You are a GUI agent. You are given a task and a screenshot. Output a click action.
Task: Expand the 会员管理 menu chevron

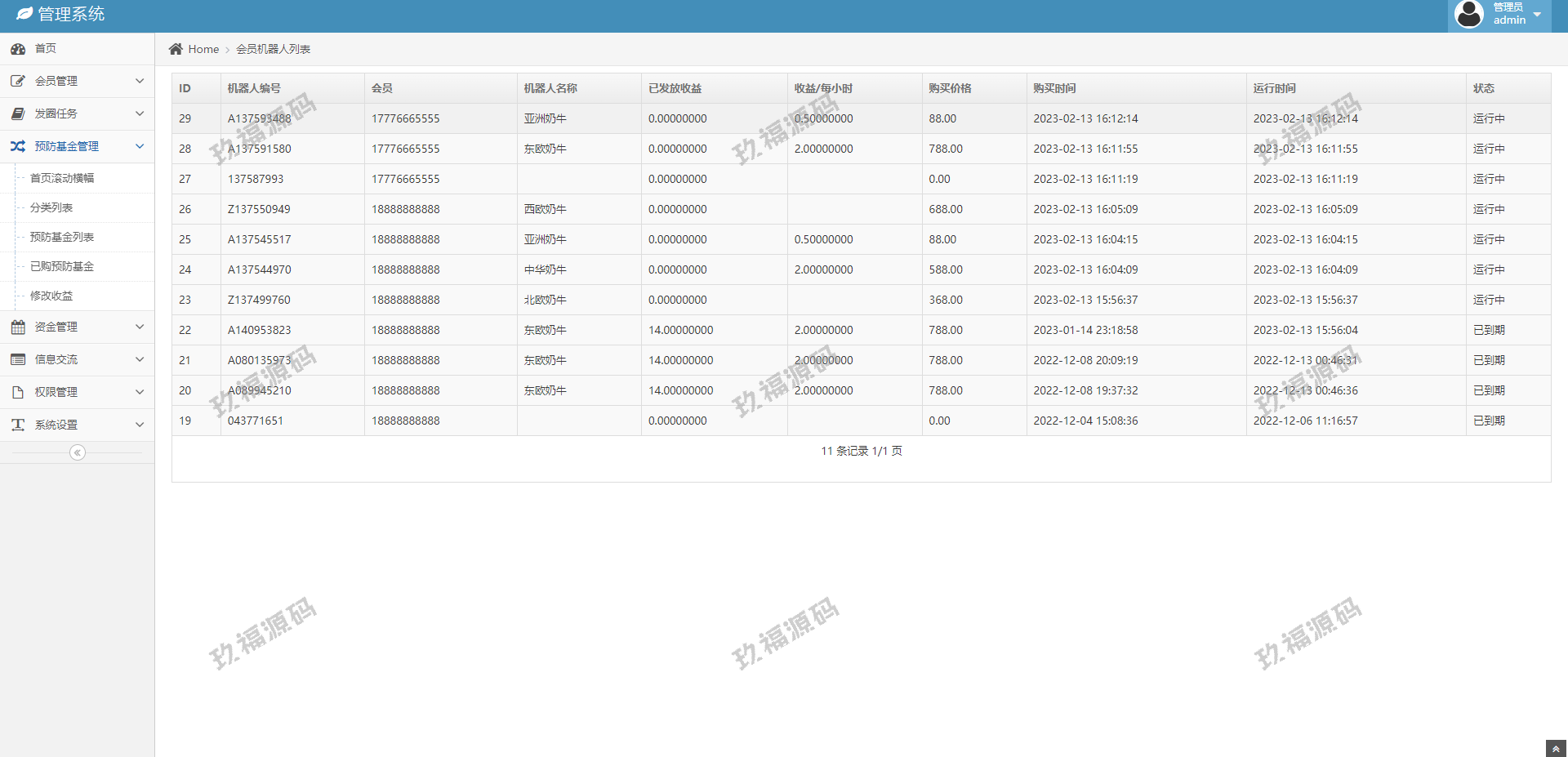(x=140, y=81)
